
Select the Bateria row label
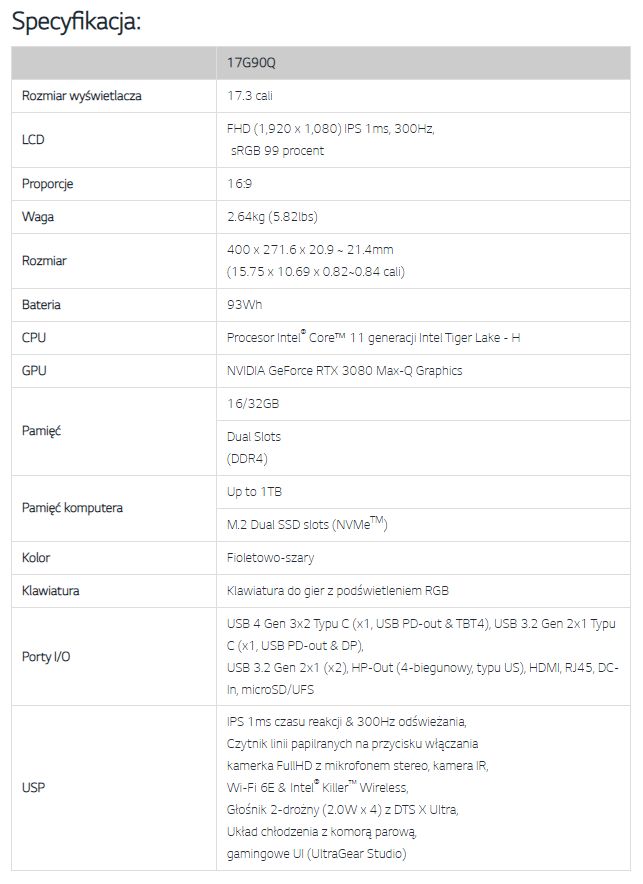(41, 304)
